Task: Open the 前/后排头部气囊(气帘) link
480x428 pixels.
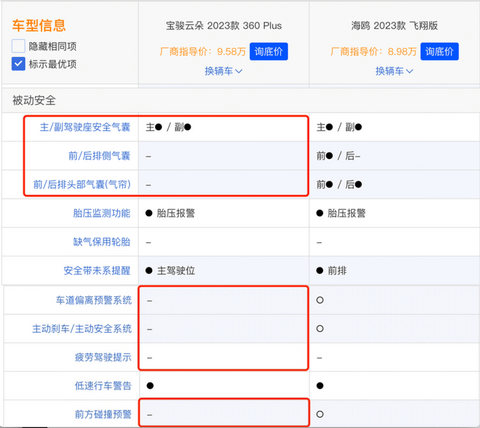Action: [82, 184]
